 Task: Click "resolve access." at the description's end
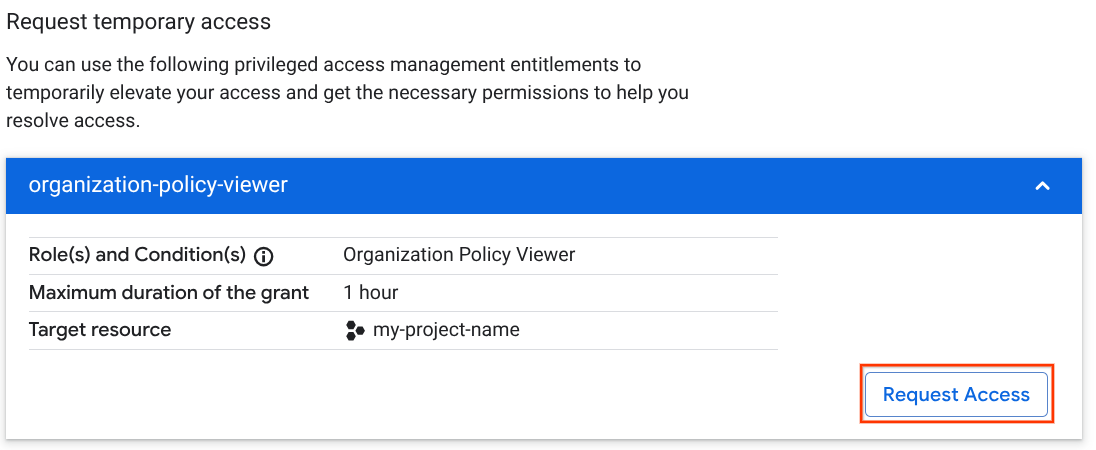(x=72, y=121)
